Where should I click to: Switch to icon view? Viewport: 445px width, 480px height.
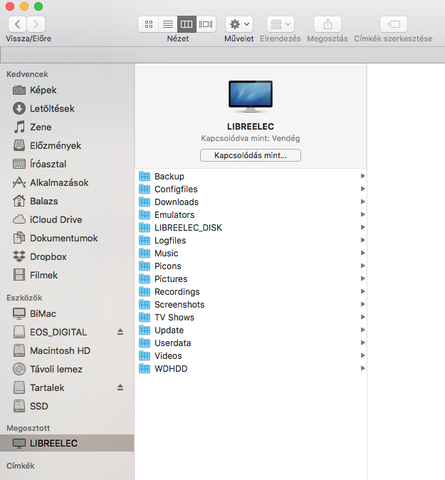coord(149,24)
